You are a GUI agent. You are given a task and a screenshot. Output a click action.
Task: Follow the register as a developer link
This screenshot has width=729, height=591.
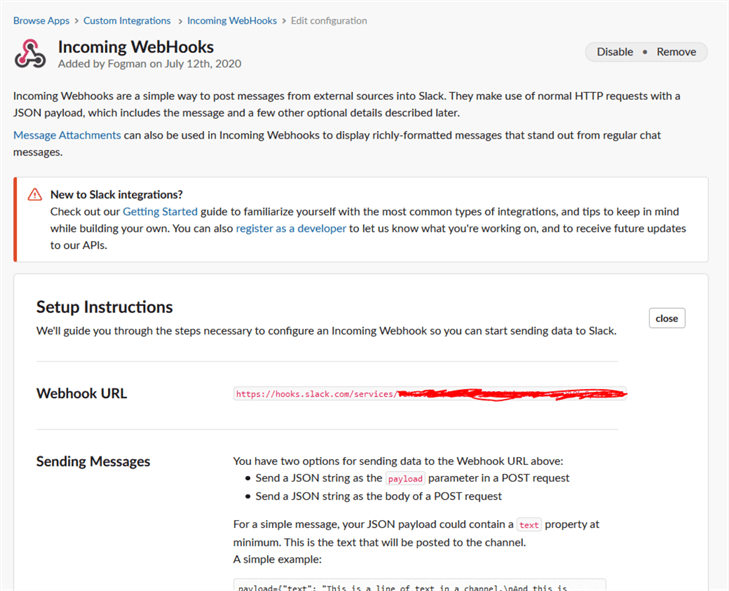pos(291,228)
